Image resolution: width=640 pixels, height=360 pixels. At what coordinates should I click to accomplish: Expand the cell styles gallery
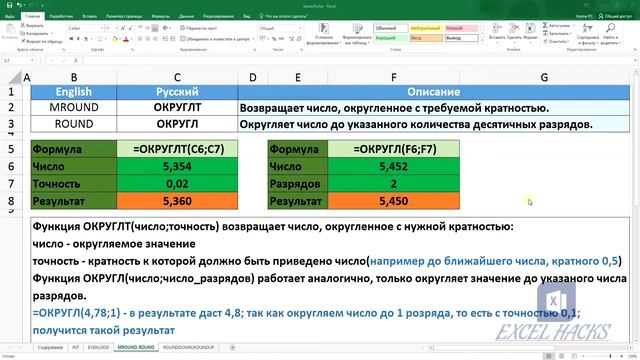coord(482,40)
